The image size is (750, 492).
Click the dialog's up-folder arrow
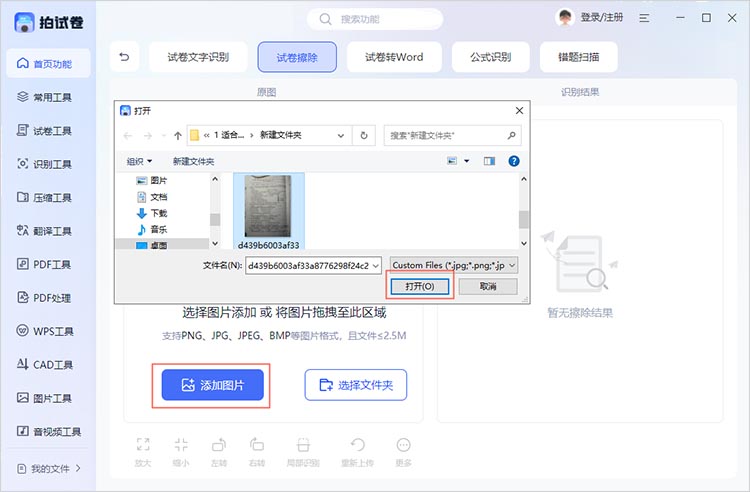(178, 136)
